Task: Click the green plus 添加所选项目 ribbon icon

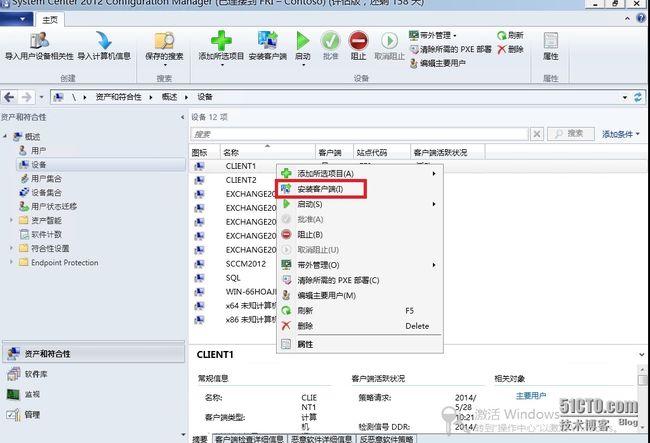Action: [x=221, y=41]
